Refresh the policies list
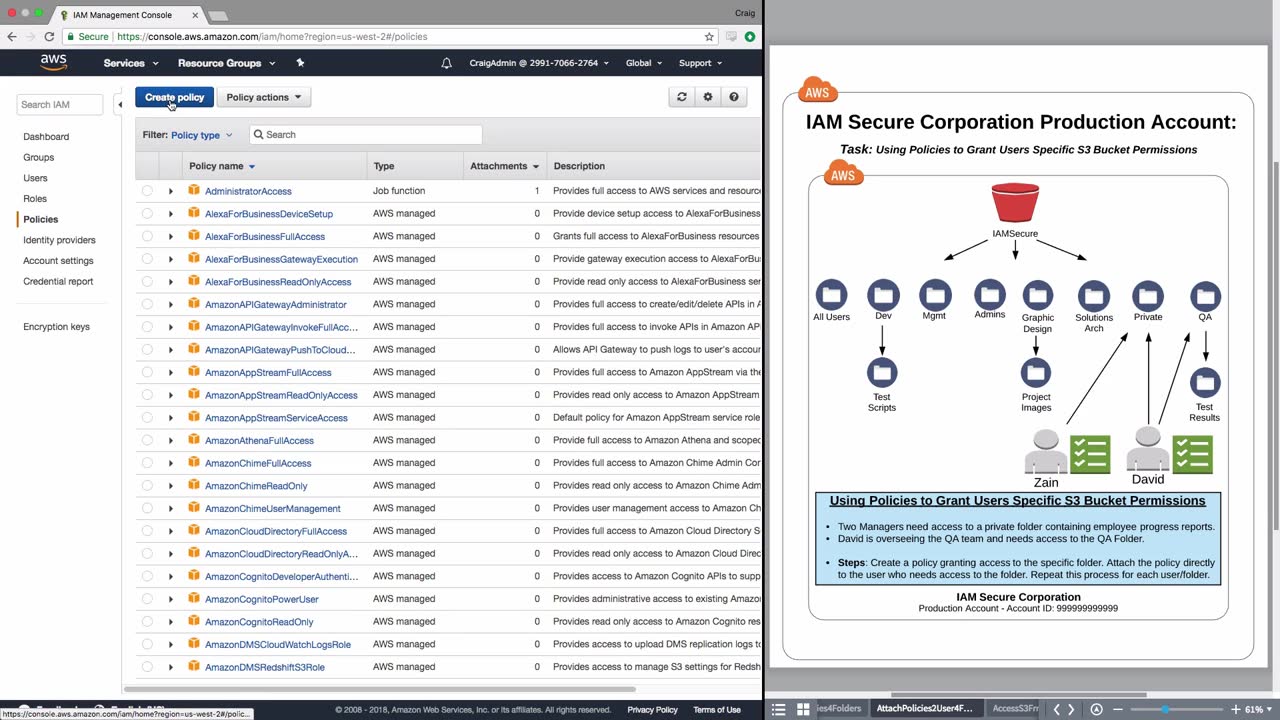Image resolution: width=1280 pixels, height=720 pixels. point(682,97)
